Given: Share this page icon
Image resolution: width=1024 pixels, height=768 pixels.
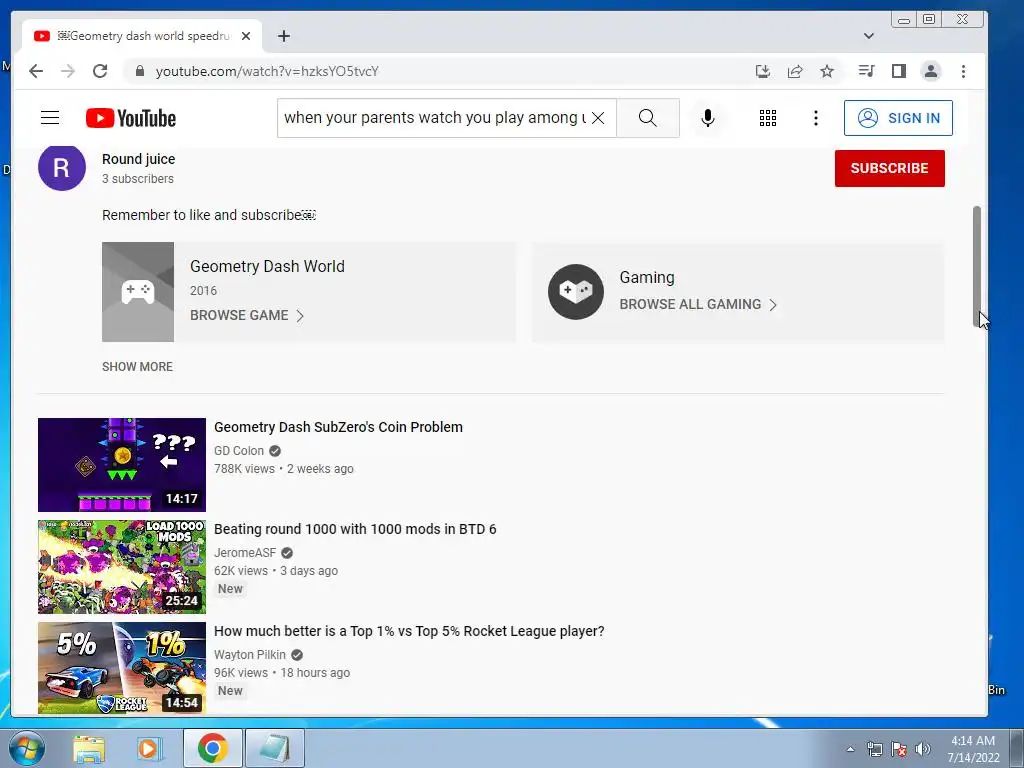Looking at the screenshot, I should click(x=795, y=71).
